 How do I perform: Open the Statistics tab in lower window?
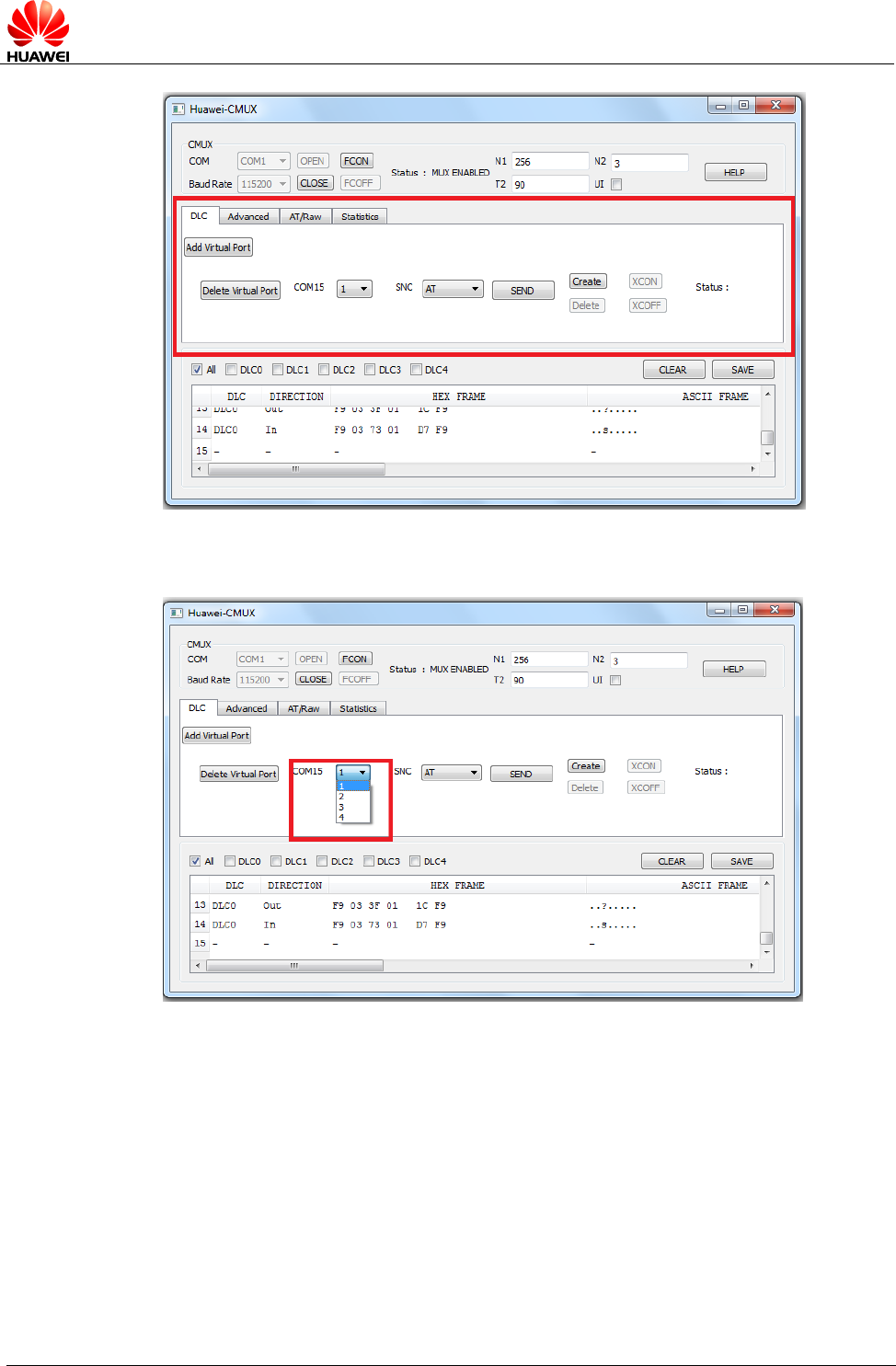click(x=358, y=708)
